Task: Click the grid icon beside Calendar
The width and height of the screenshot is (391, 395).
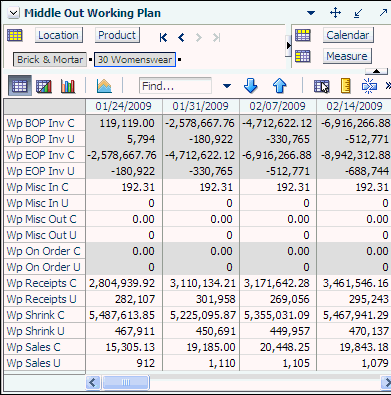Action: [303, 35]
